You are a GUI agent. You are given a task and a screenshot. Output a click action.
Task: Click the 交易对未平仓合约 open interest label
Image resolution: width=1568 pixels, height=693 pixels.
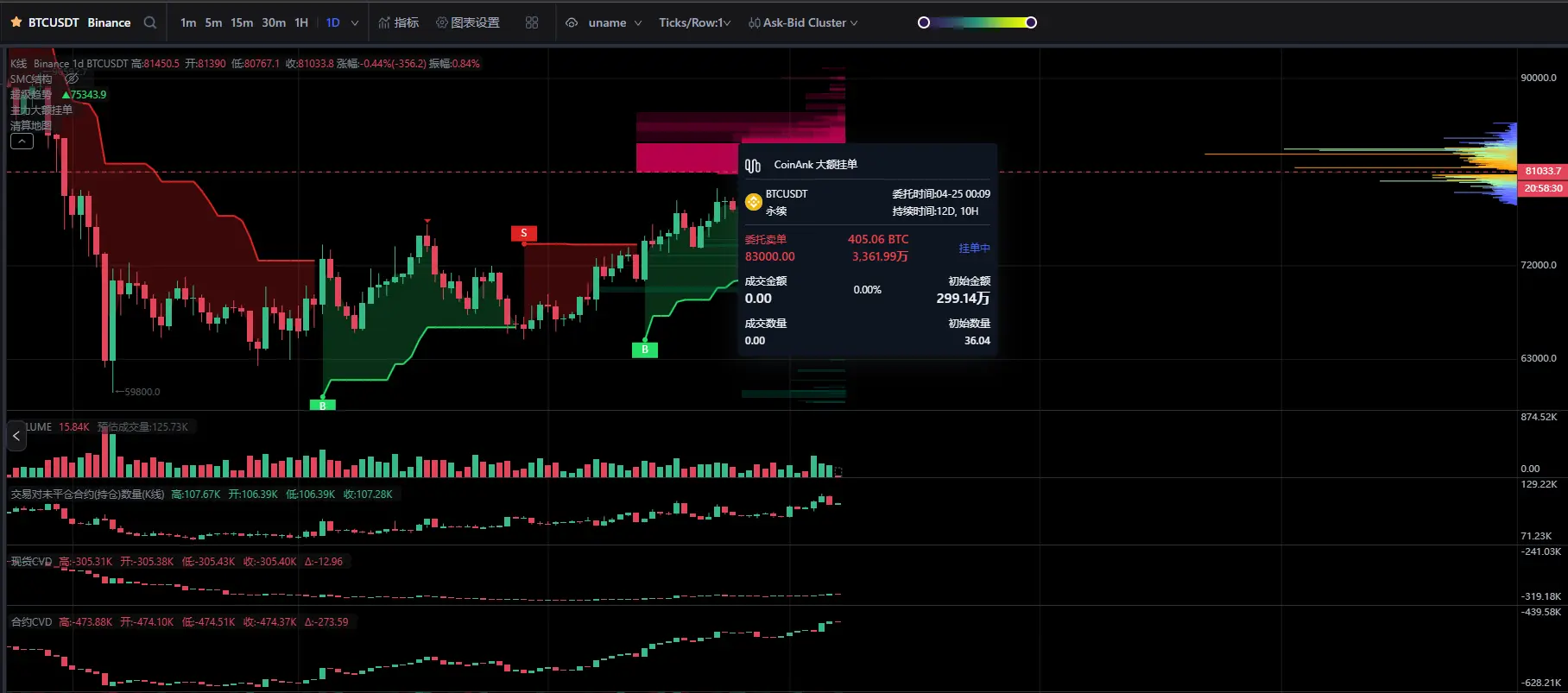[87, 494]
